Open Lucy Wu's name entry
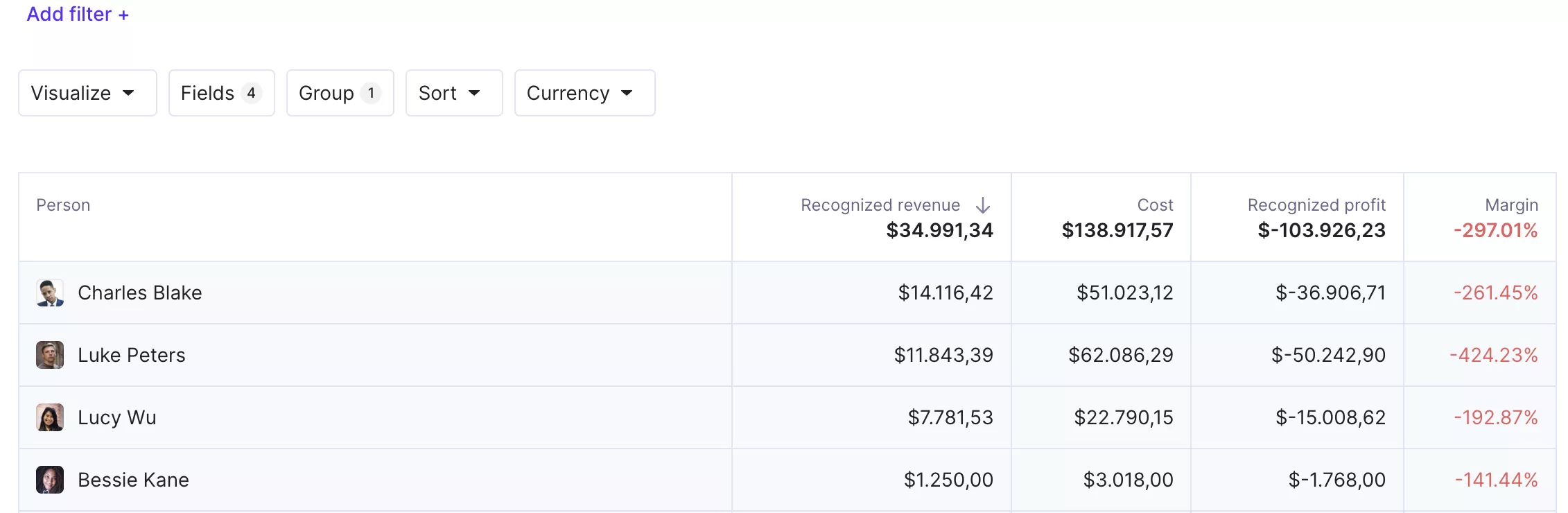This screenshot has width=1568, height=513. click(x=116, y=417)
